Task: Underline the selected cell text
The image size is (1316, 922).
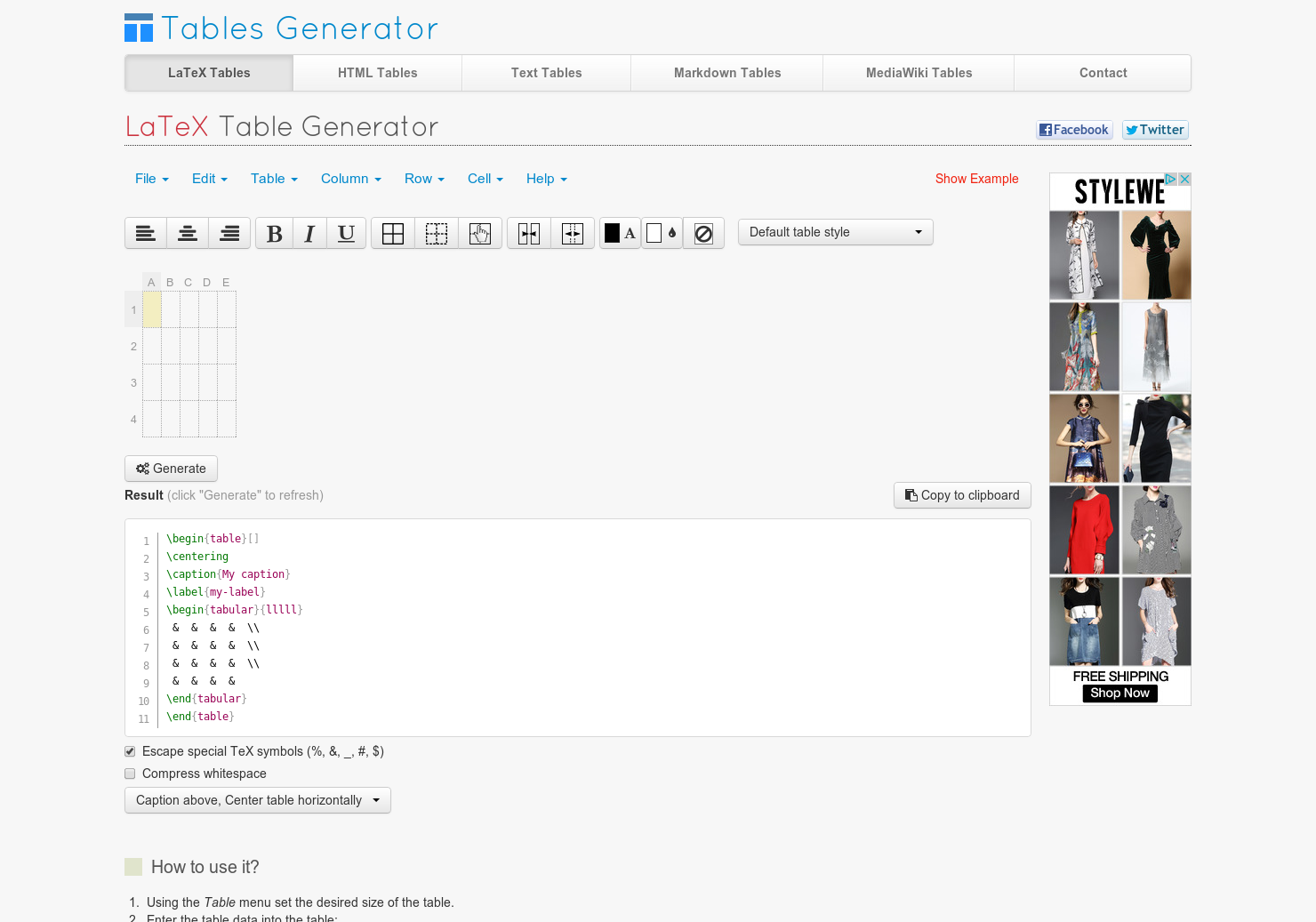Action: coord(346,233)
